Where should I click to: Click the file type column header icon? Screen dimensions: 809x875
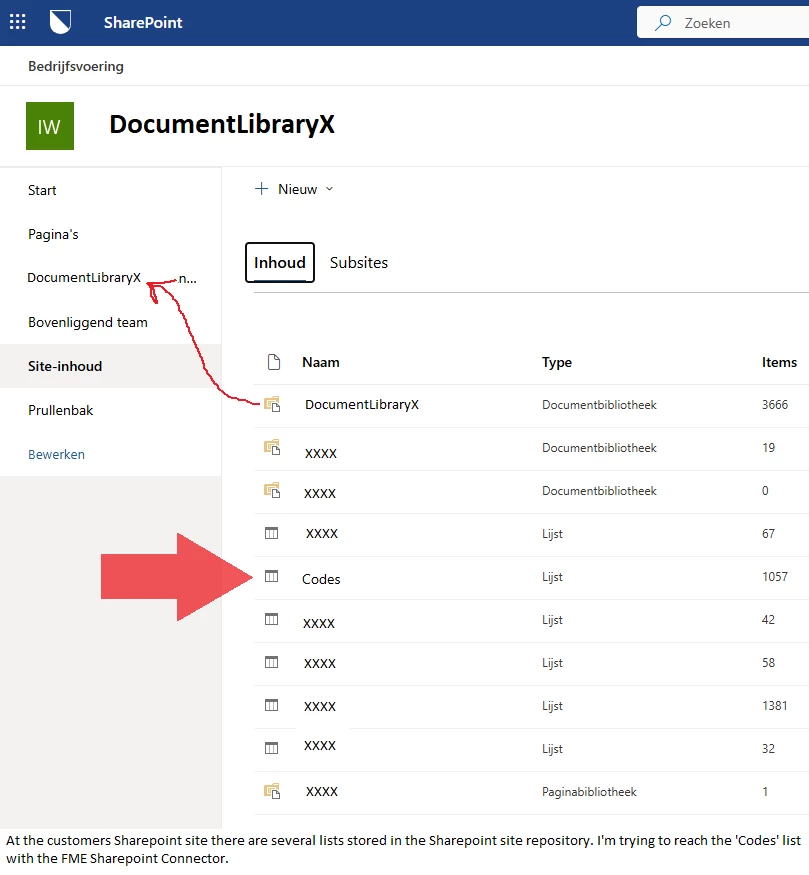click(273, 362)
